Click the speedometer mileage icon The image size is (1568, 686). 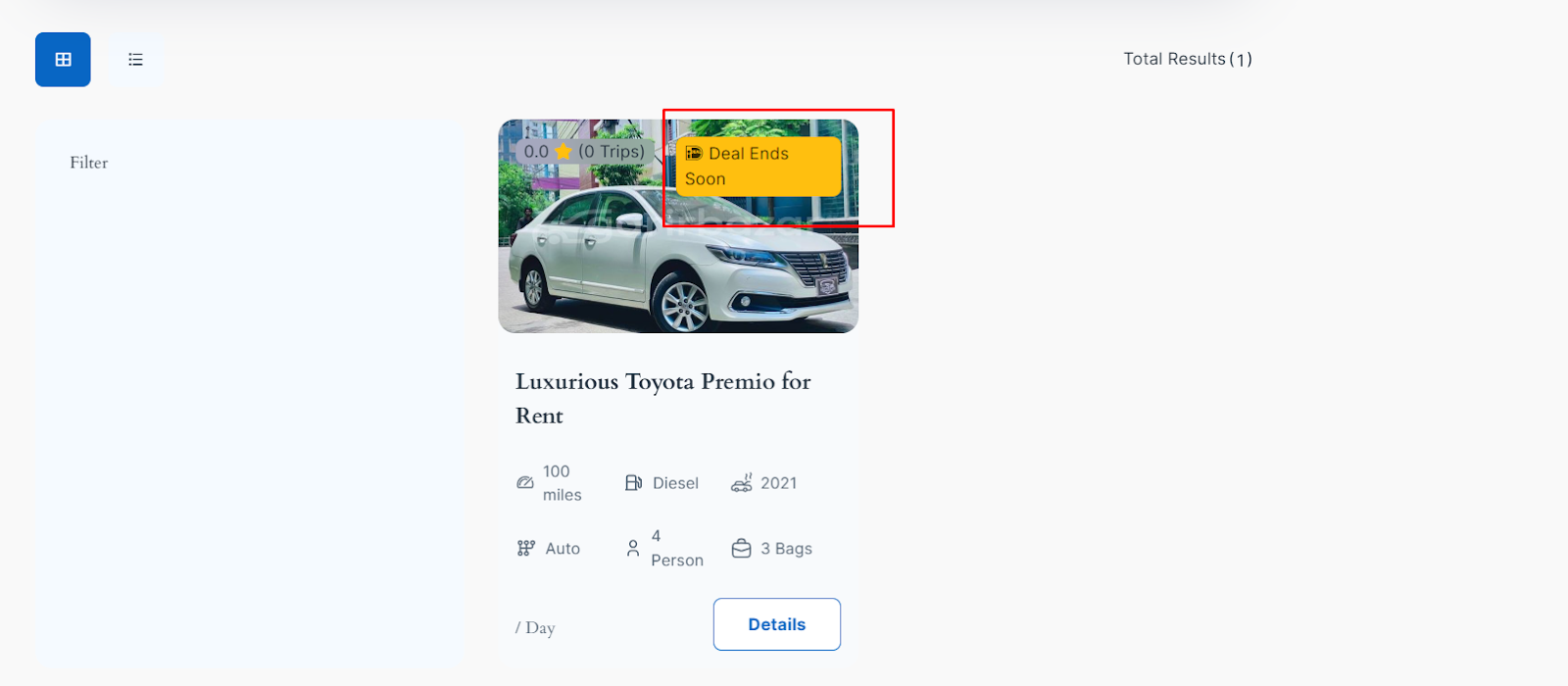(525, 483)
